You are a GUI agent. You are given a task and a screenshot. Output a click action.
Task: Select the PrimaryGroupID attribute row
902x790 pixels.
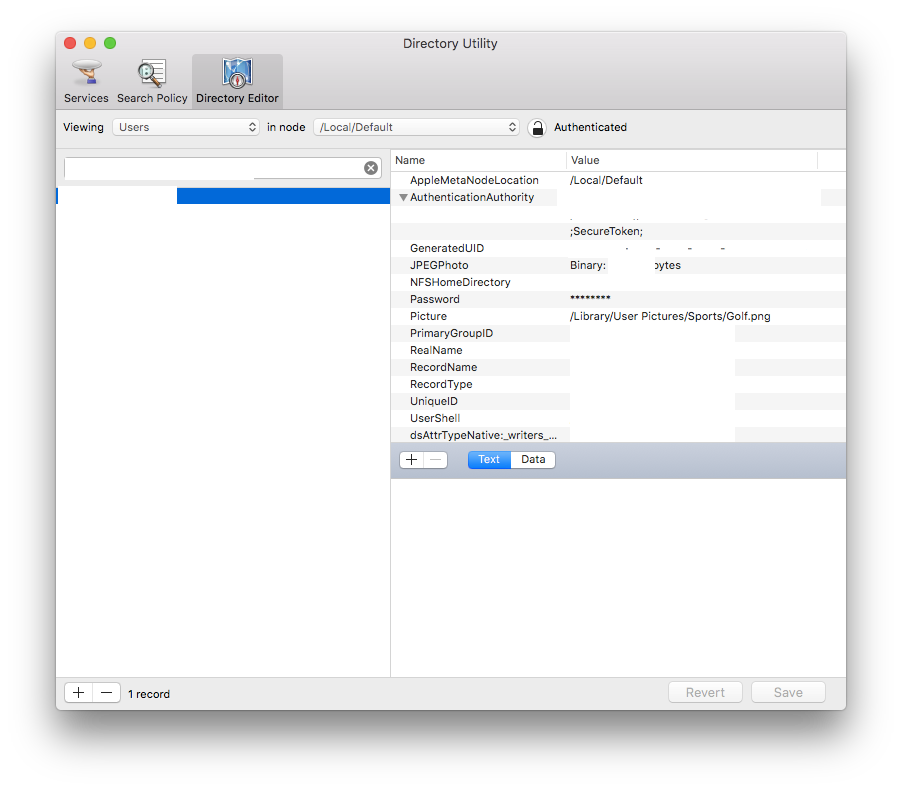coord(618,333)
